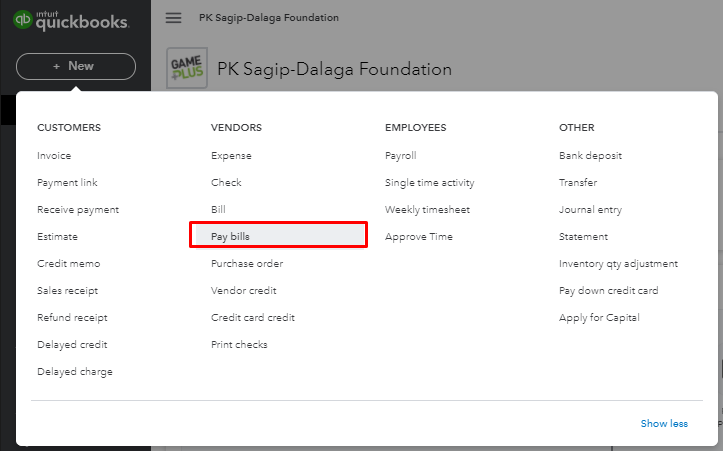Click Print checks option
Image resolution: width=723 pixels, height=451 pixels.
pos(239,345)
